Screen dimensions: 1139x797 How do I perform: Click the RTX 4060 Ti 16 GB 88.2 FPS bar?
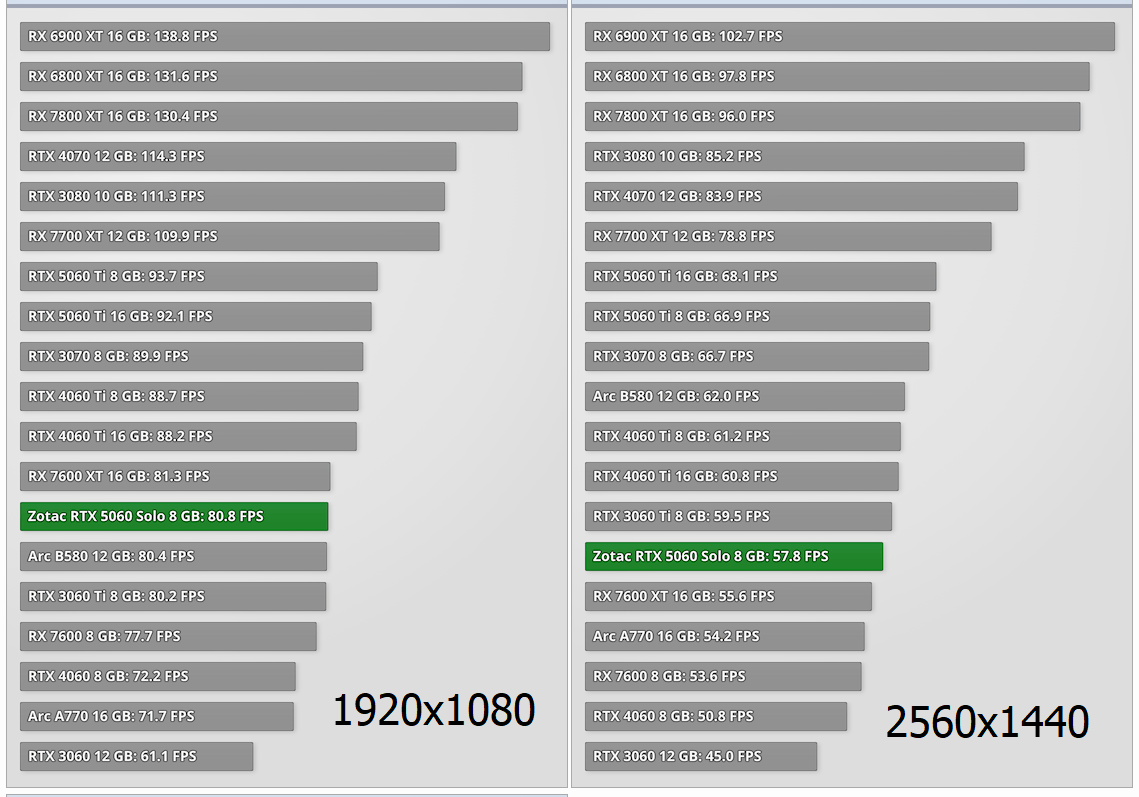[x=188, y=436]
